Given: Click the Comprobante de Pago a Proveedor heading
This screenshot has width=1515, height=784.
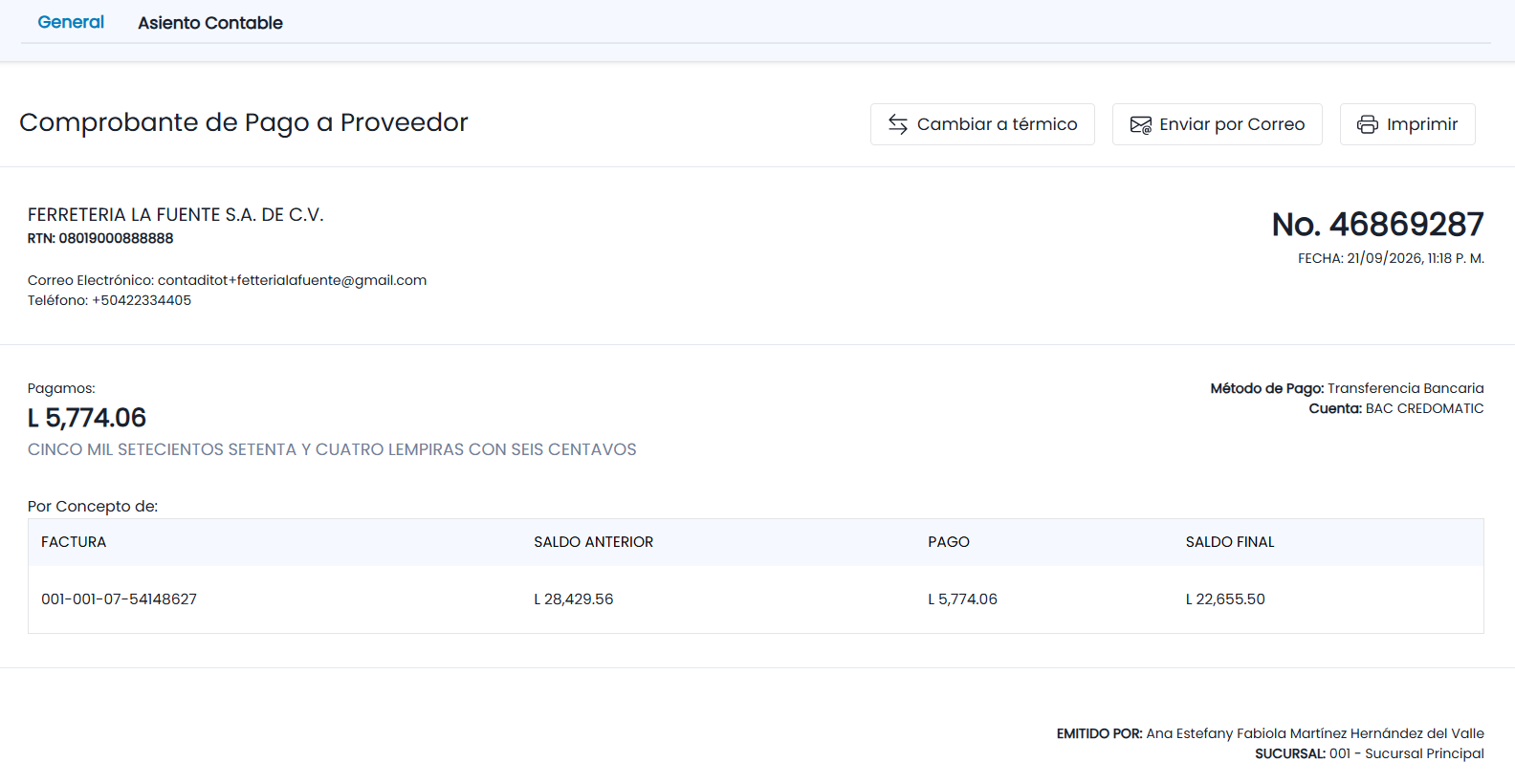Looking at the screenshot, I should (244, 122).
